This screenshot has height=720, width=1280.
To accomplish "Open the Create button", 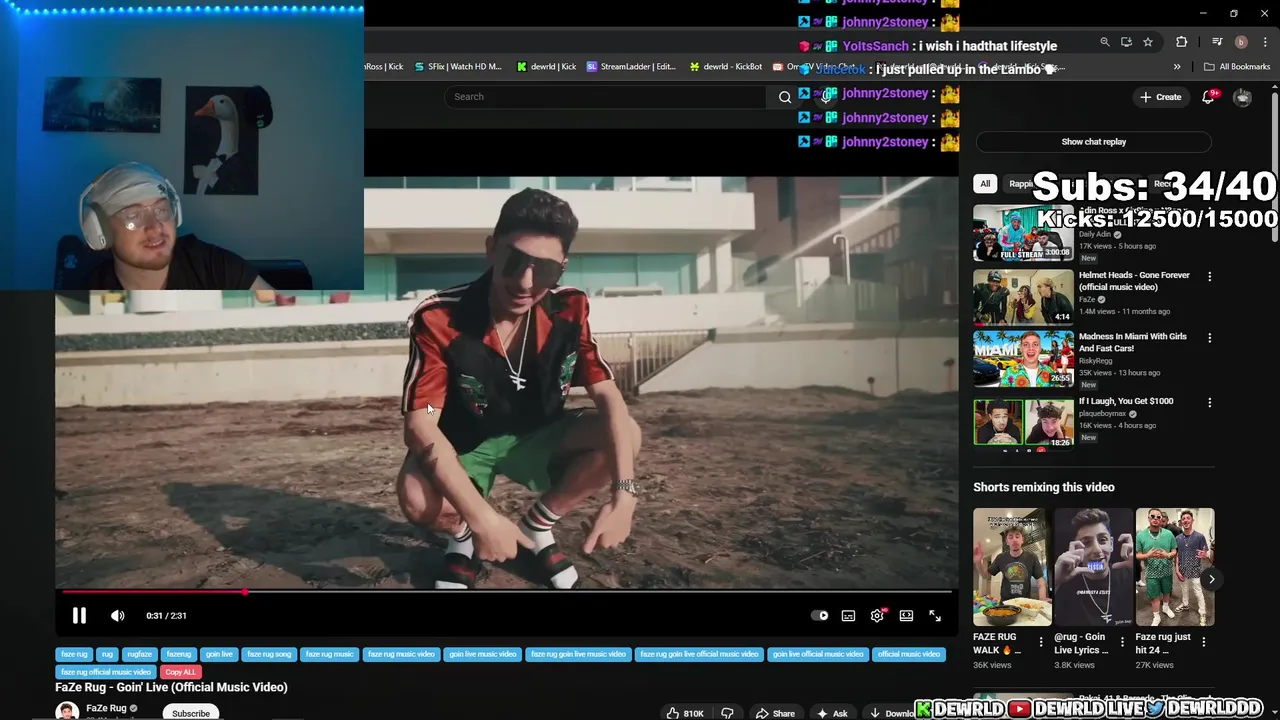I will click(x=1160, y=97).
